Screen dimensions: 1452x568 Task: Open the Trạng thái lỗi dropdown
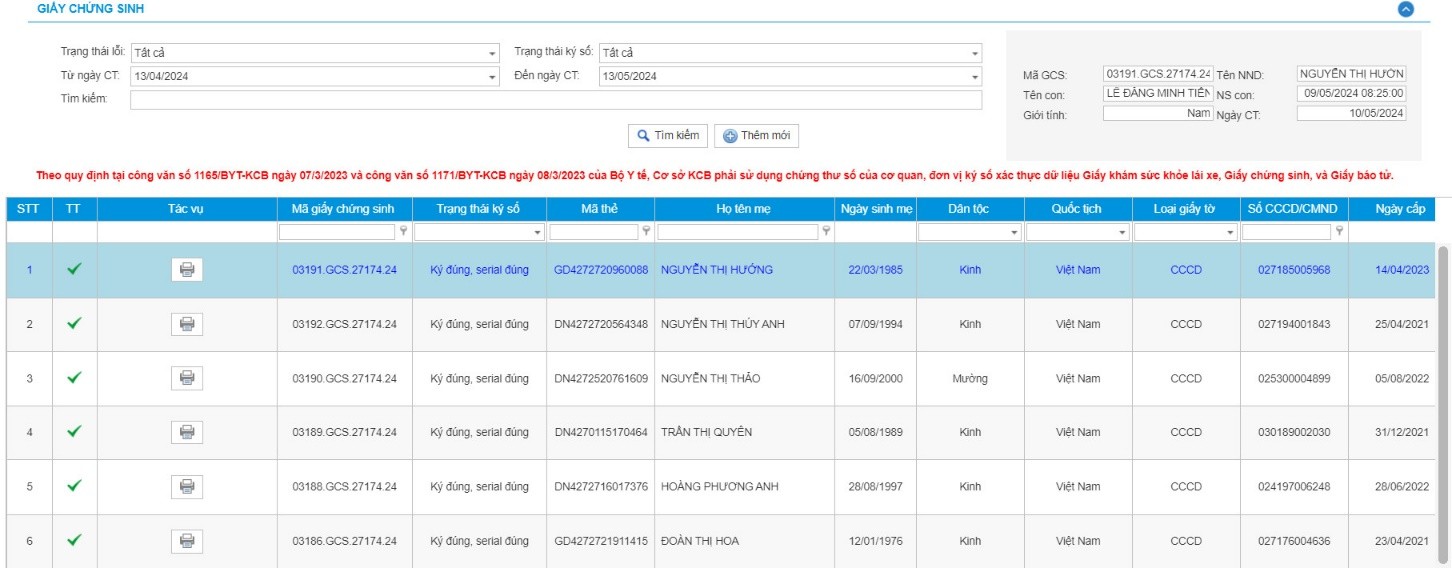pos(492,53)
